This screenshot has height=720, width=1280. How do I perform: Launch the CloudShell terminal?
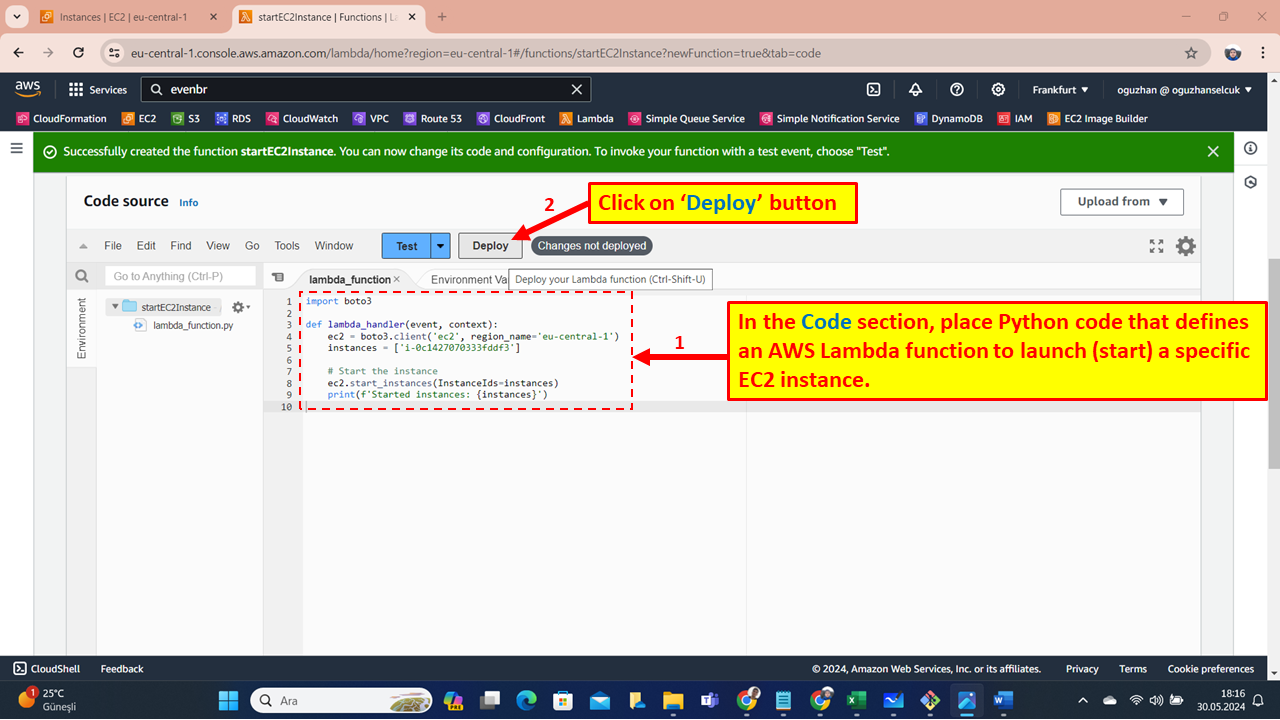[46, 668]
